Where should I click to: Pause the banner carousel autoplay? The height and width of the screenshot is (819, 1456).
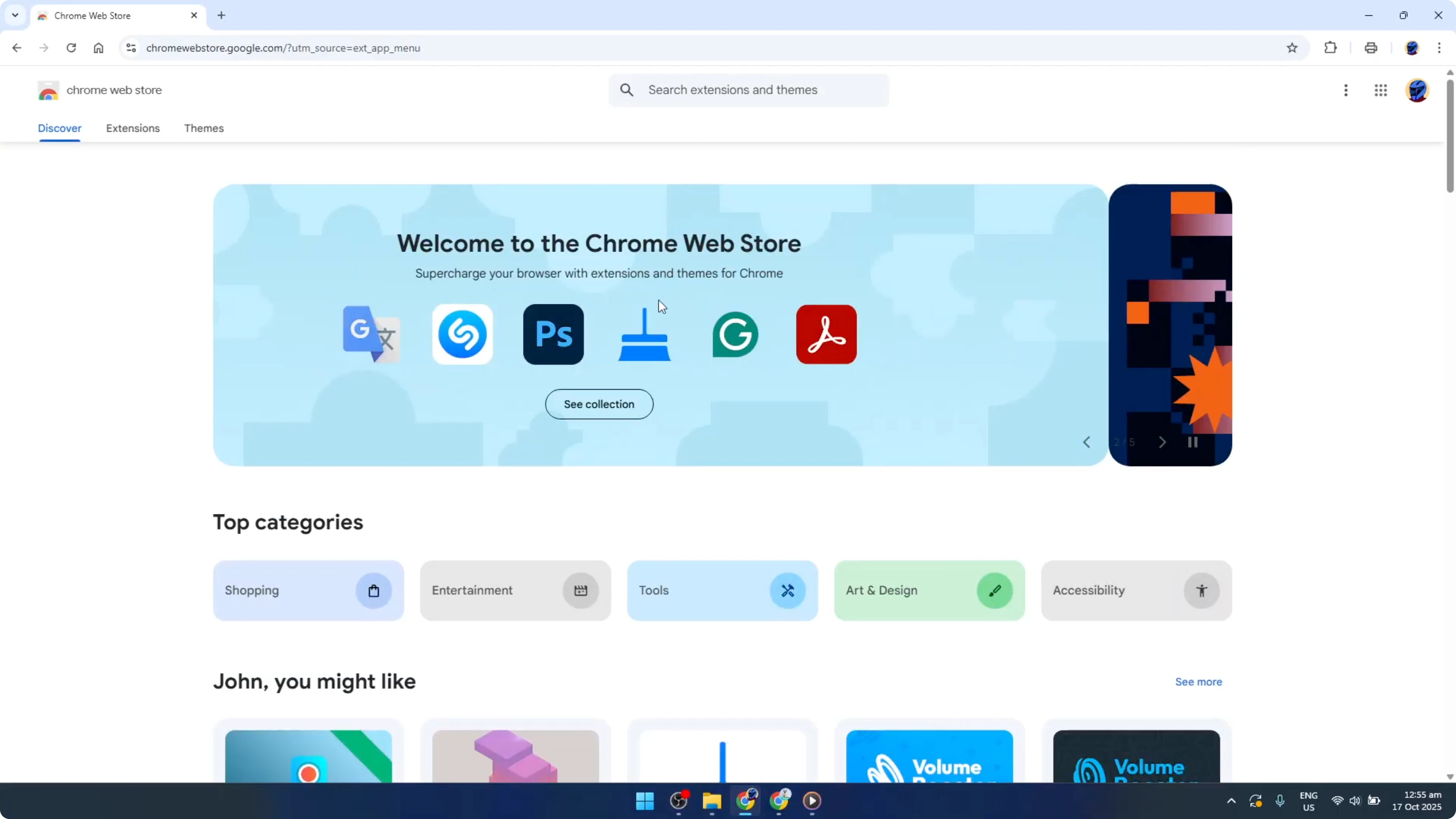(x=1192, y=443)
